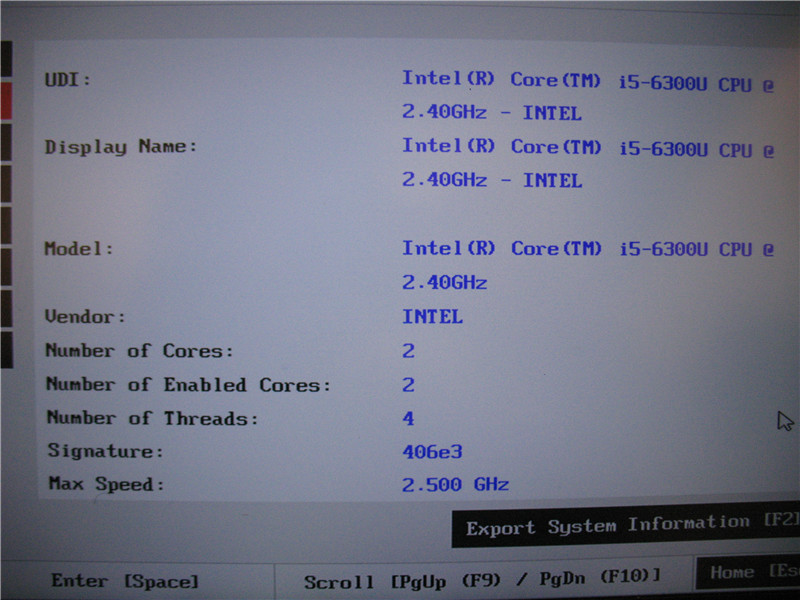The image size is (800, 600).
Task: Click the Model value's Intel(R) Core(TM) line
Action: (x=588, y=249)
